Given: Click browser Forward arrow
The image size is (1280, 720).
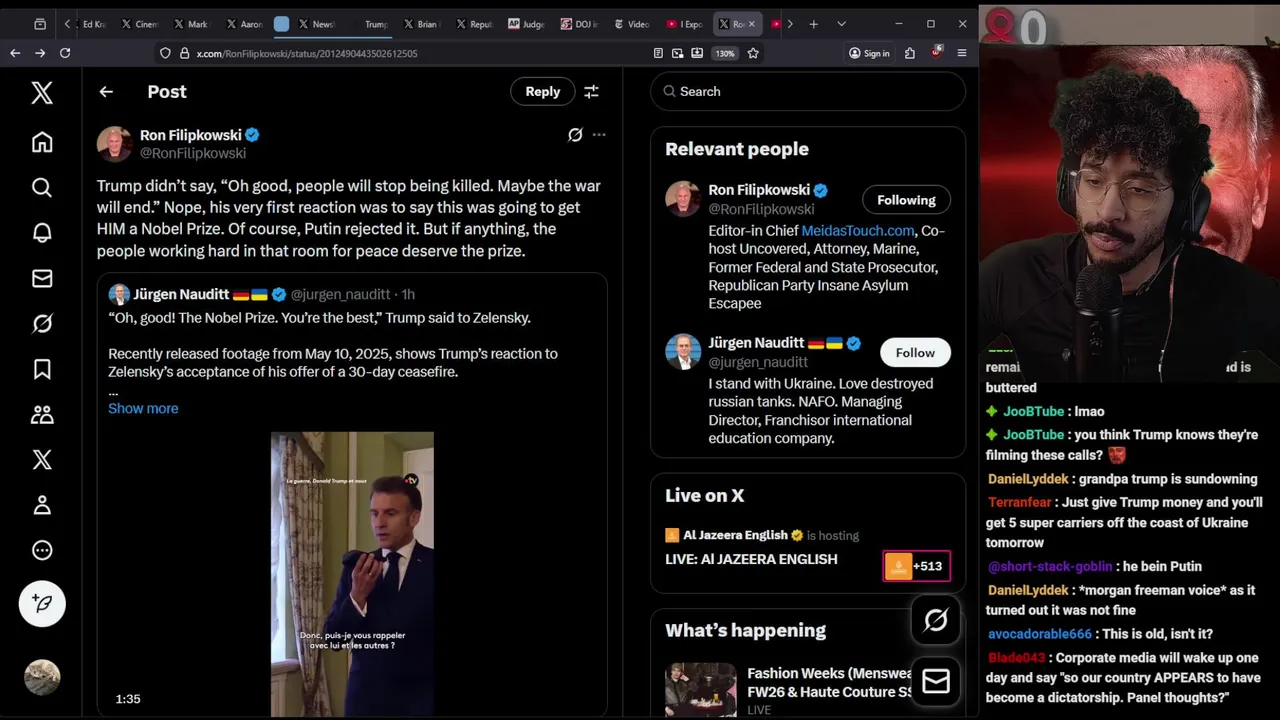Looking at the screenshot, I should (x=40, y=53).
